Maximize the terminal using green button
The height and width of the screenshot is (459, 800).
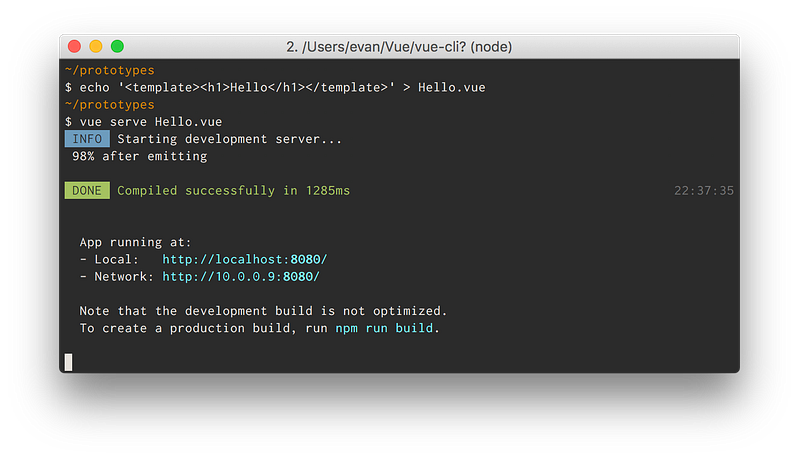117,46
